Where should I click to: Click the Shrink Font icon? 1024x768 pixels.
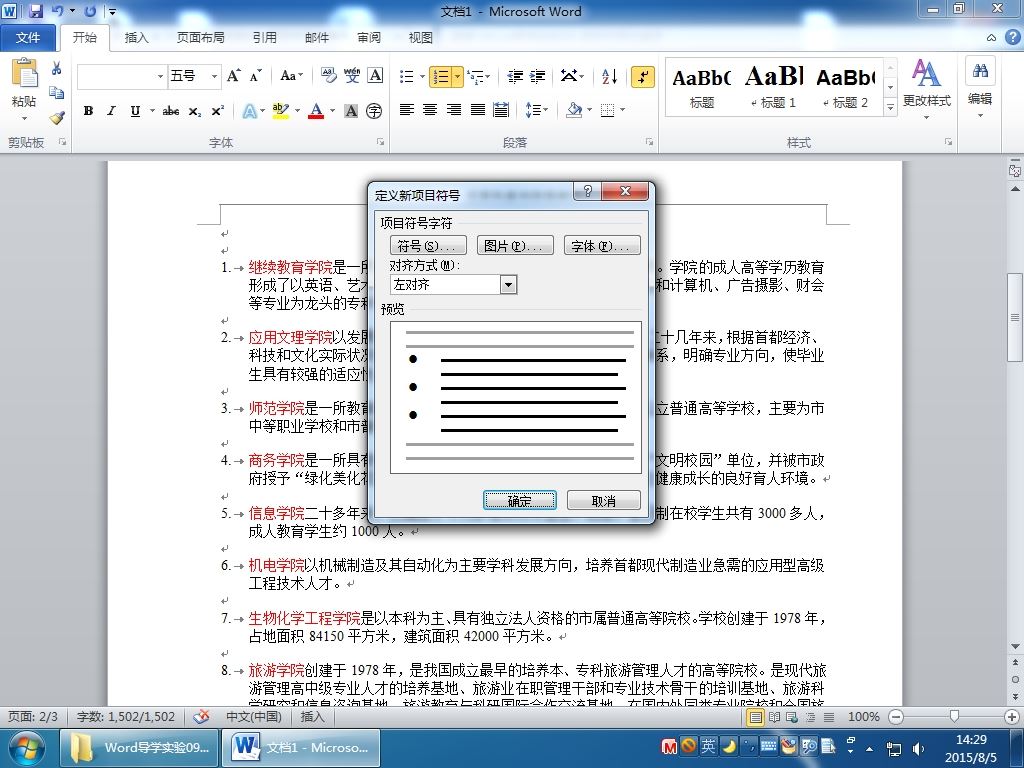click(x=255, y=76)
